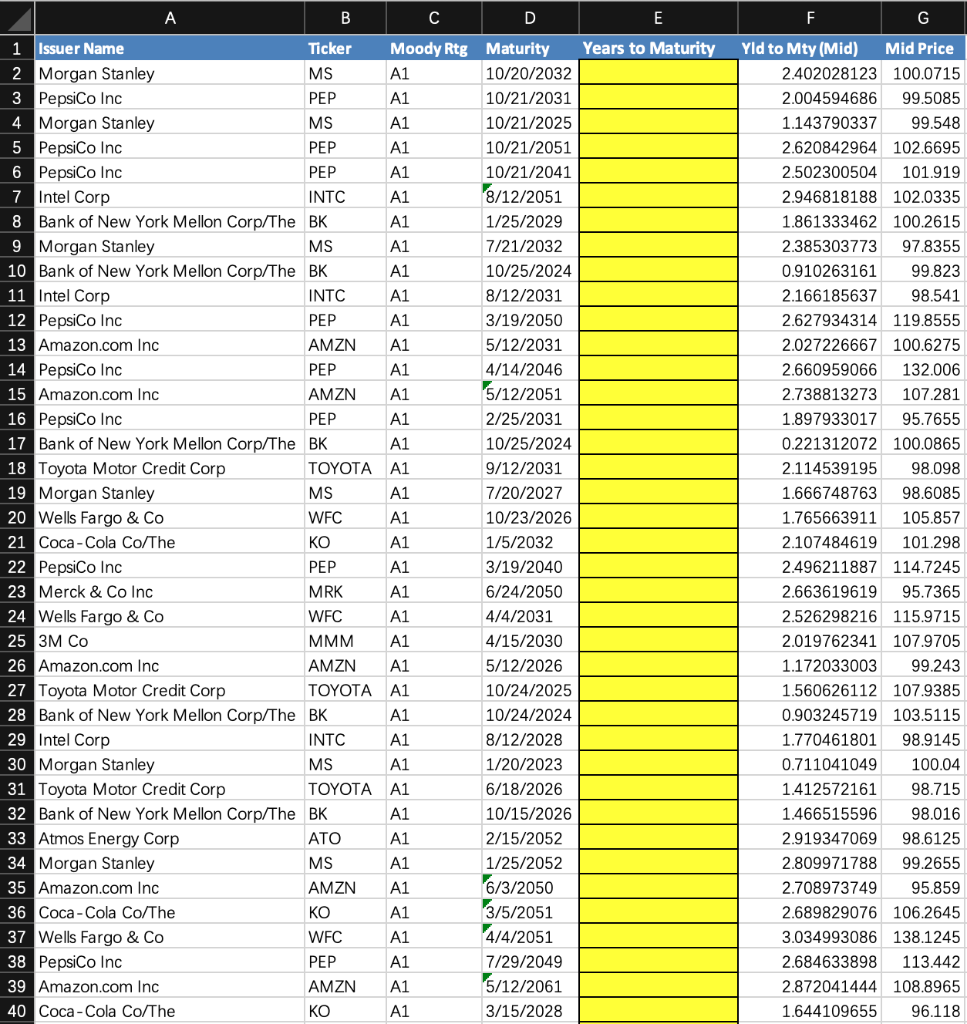Click maturity date 10/20/2032
The height and width of the screenshot is (1024, 967).
pos(530,73)
